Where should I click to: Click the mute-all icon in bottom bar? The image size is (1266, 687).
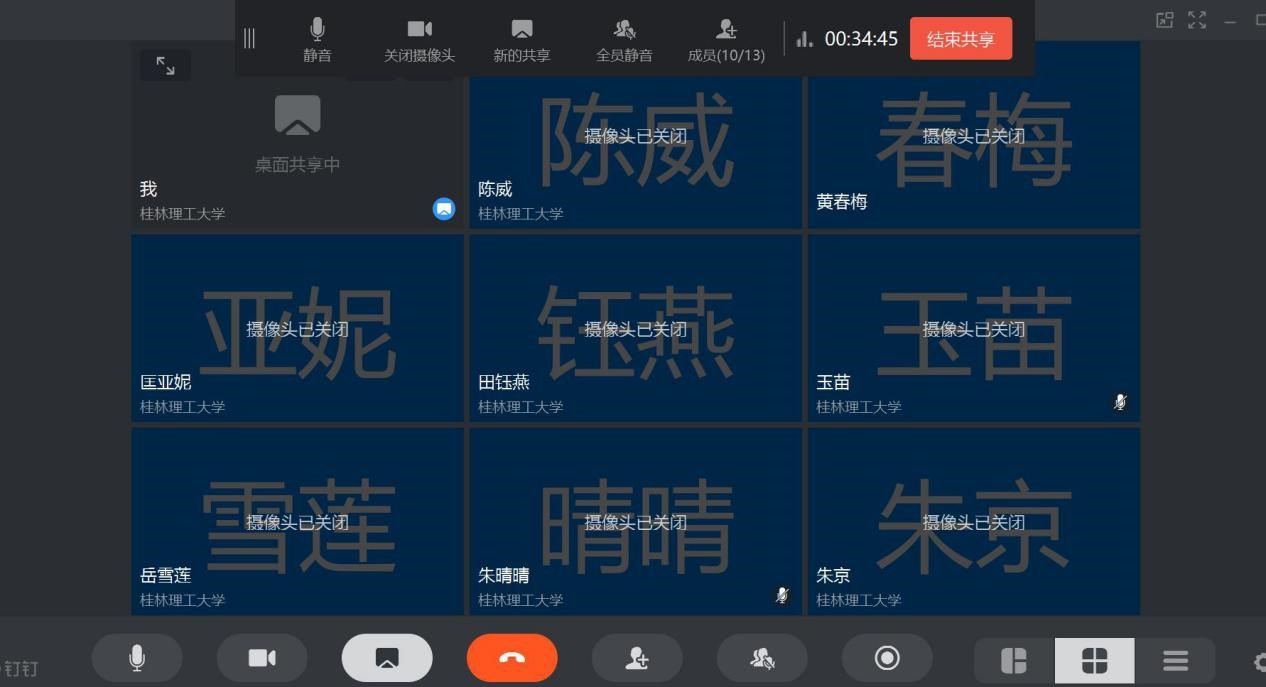762,657
